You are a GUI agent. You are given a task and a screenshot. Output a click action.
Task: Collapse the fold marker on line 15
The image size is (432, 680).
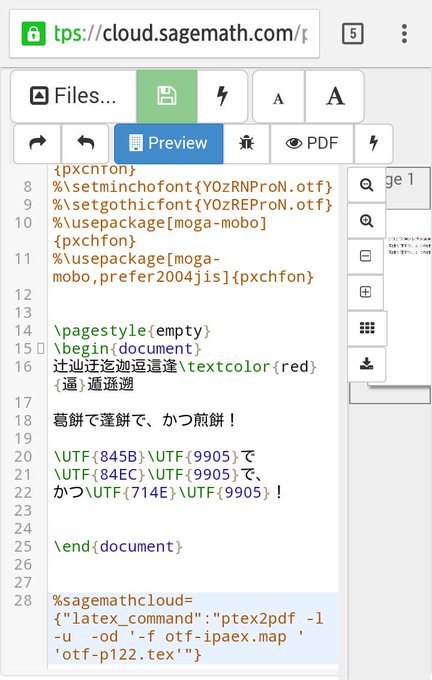point(41,348)
